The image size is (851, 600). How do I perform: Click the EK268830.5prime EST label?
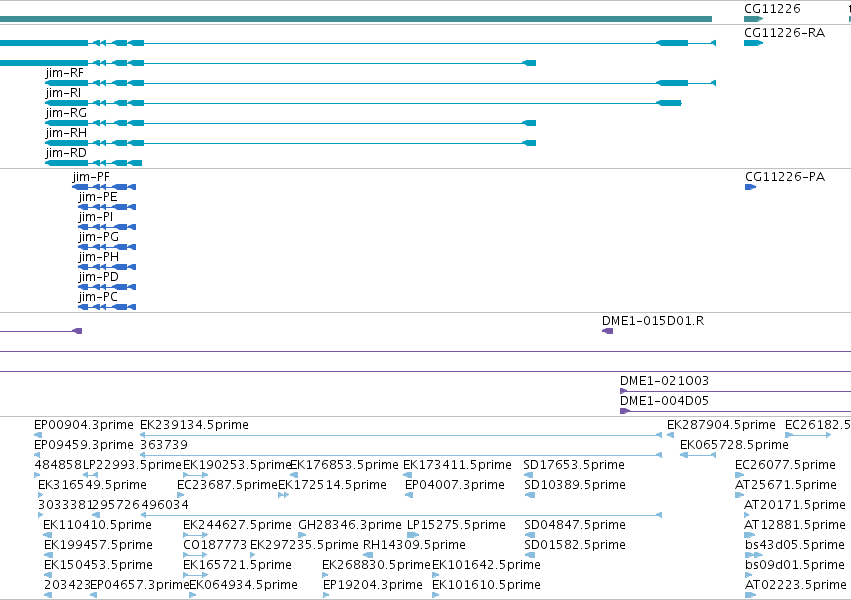click(x=376, y=566)
